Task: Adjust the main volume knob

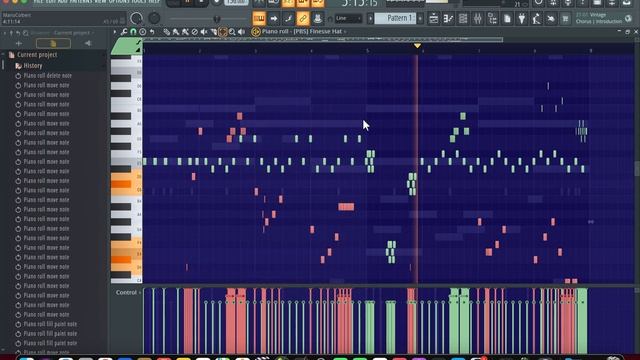Action: coord(136,18)
